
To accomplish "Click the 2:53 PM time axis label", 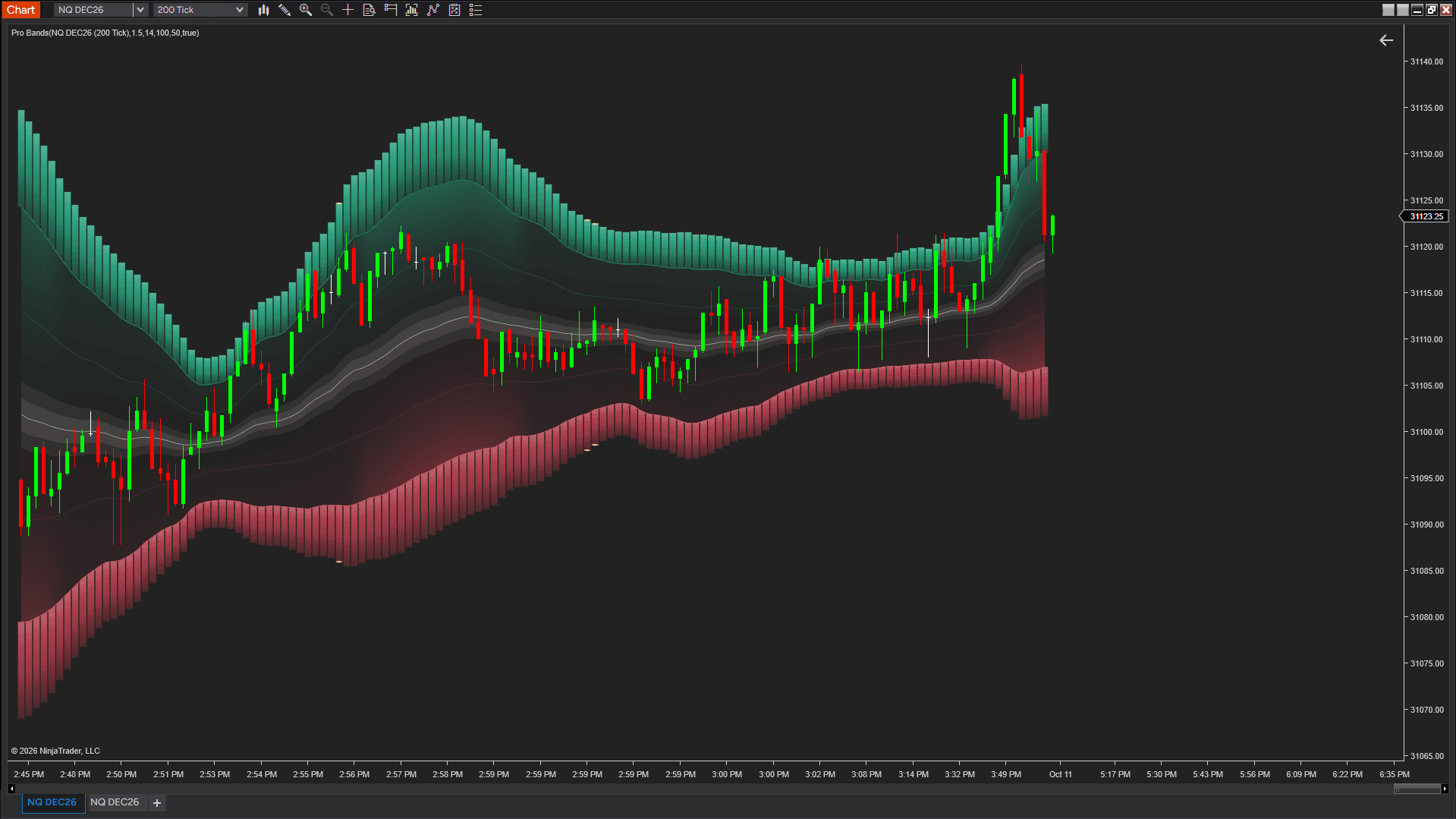I will coord(215,774).
